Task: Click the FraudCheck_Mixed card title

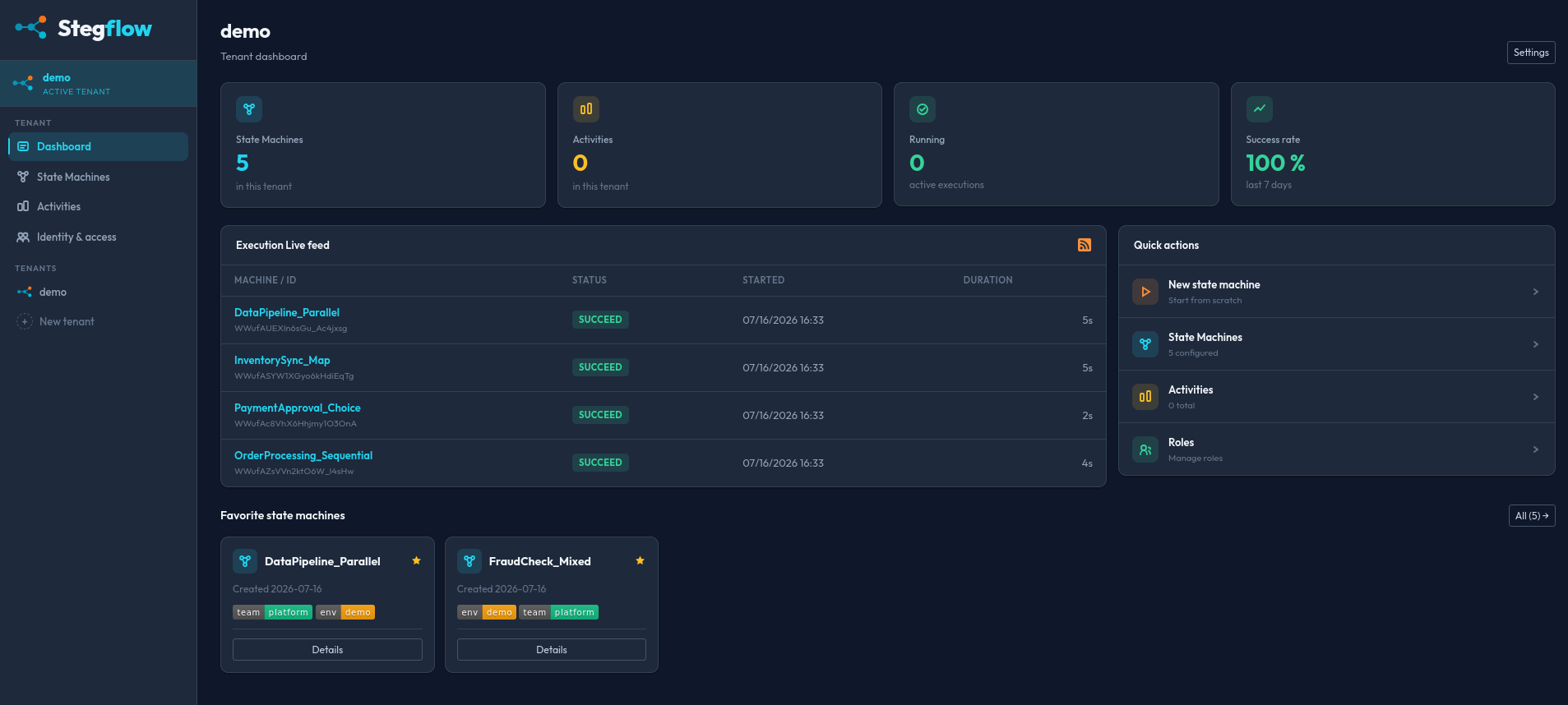Action: point(539,561)
